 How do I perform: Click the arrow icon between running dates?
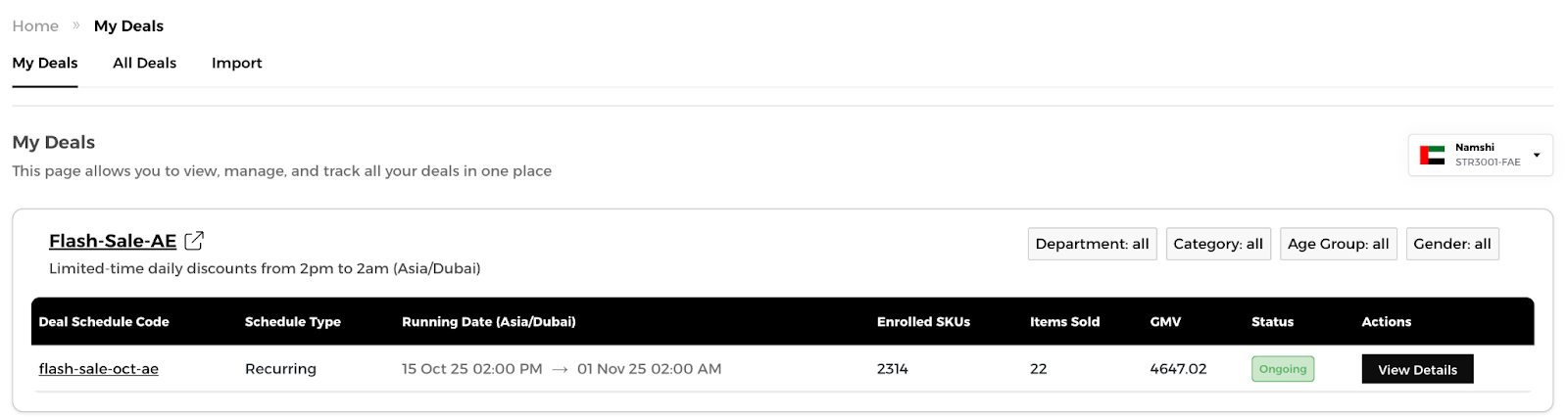click(560, 369)
